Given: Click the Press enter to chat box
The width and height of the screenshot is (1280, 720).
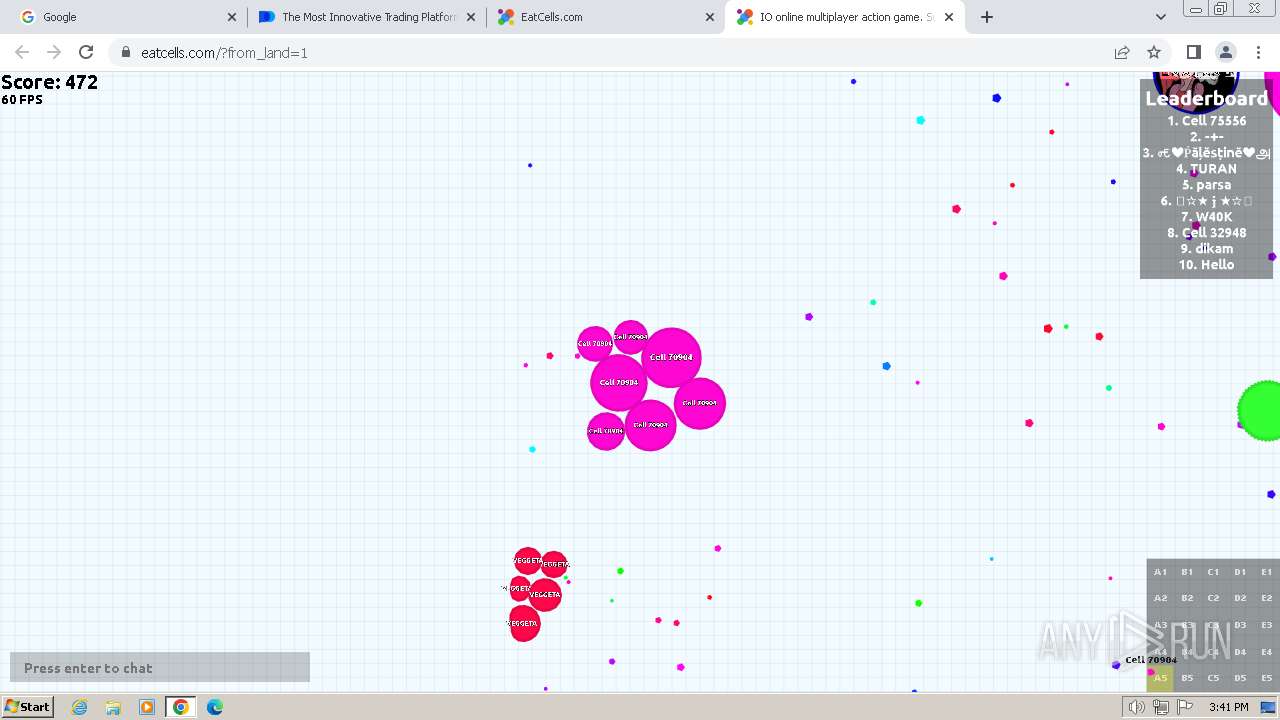Looking at the screenshot, I should click(160, 668).
